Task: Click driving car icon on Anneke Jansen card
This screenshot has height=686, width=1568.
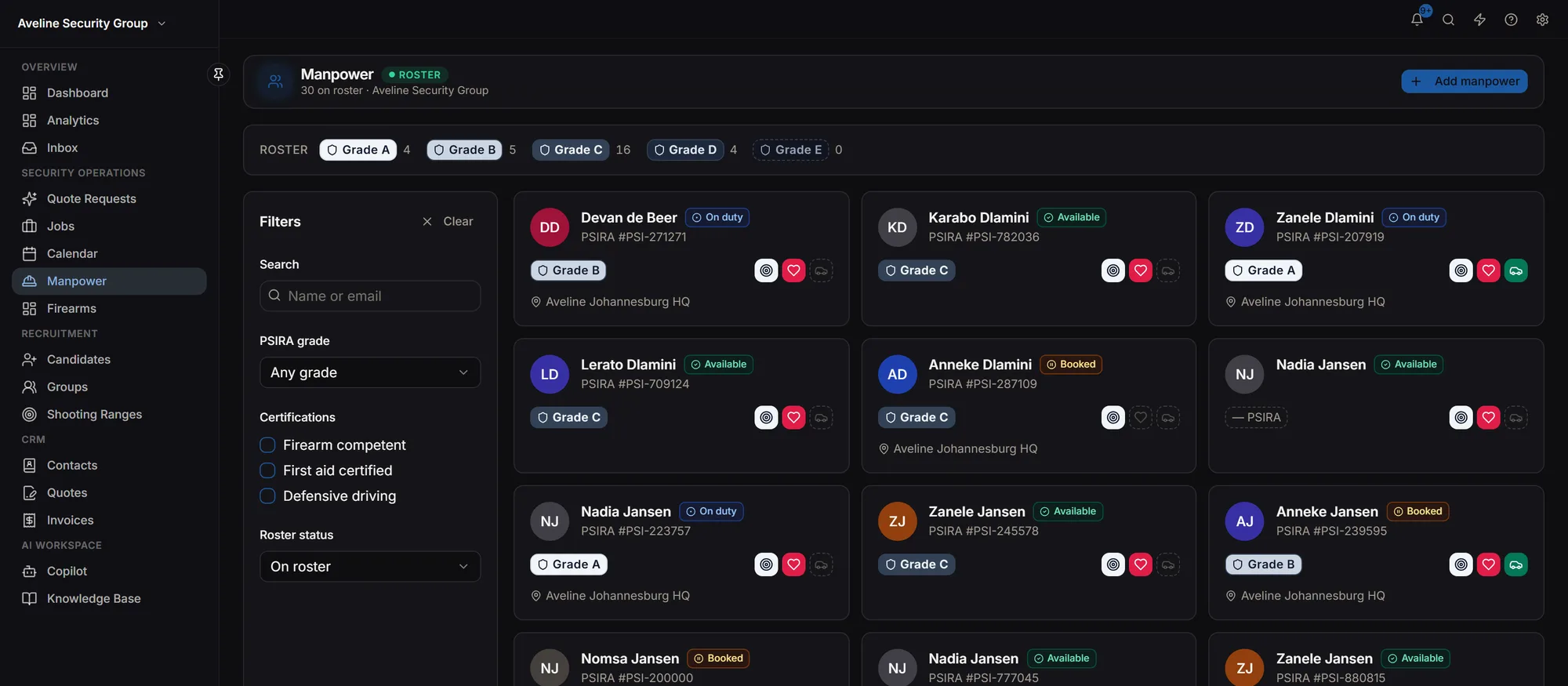Action: tap(1516, 564)
